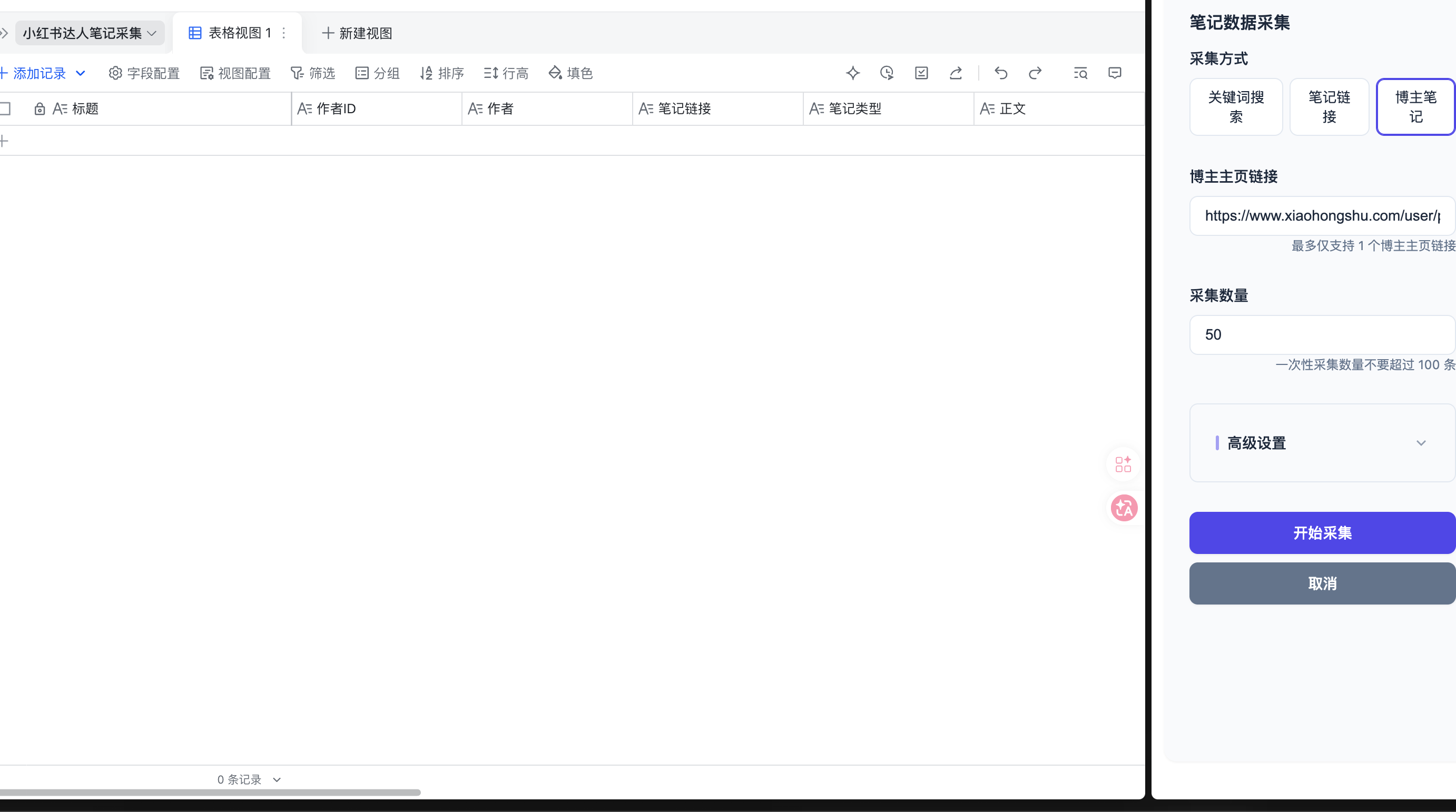Click the 填色 fill color tool
Screen dimensions: 1456x812
point(570,73)
